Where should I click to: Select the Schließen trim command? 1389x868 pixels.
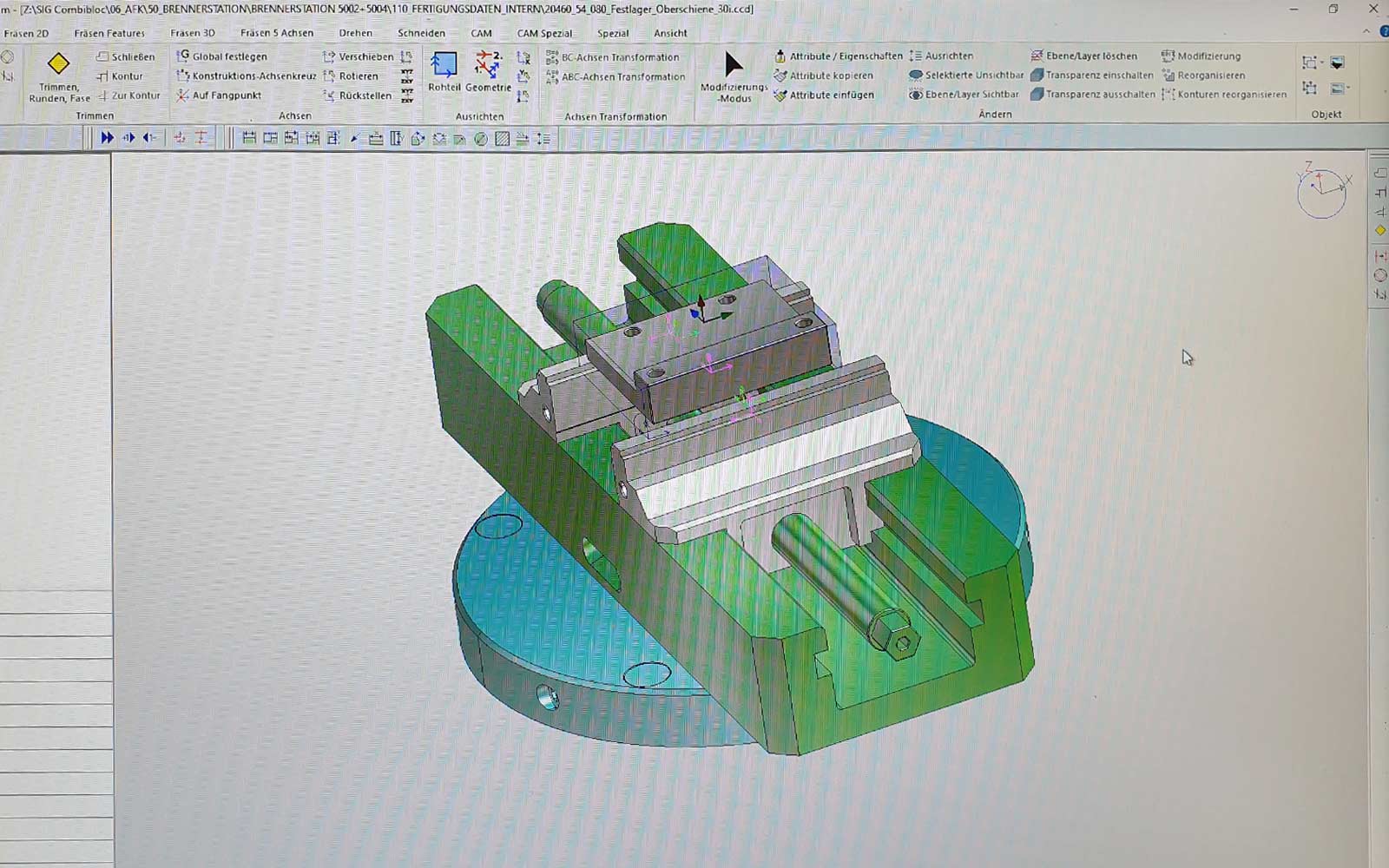point(125,56)
